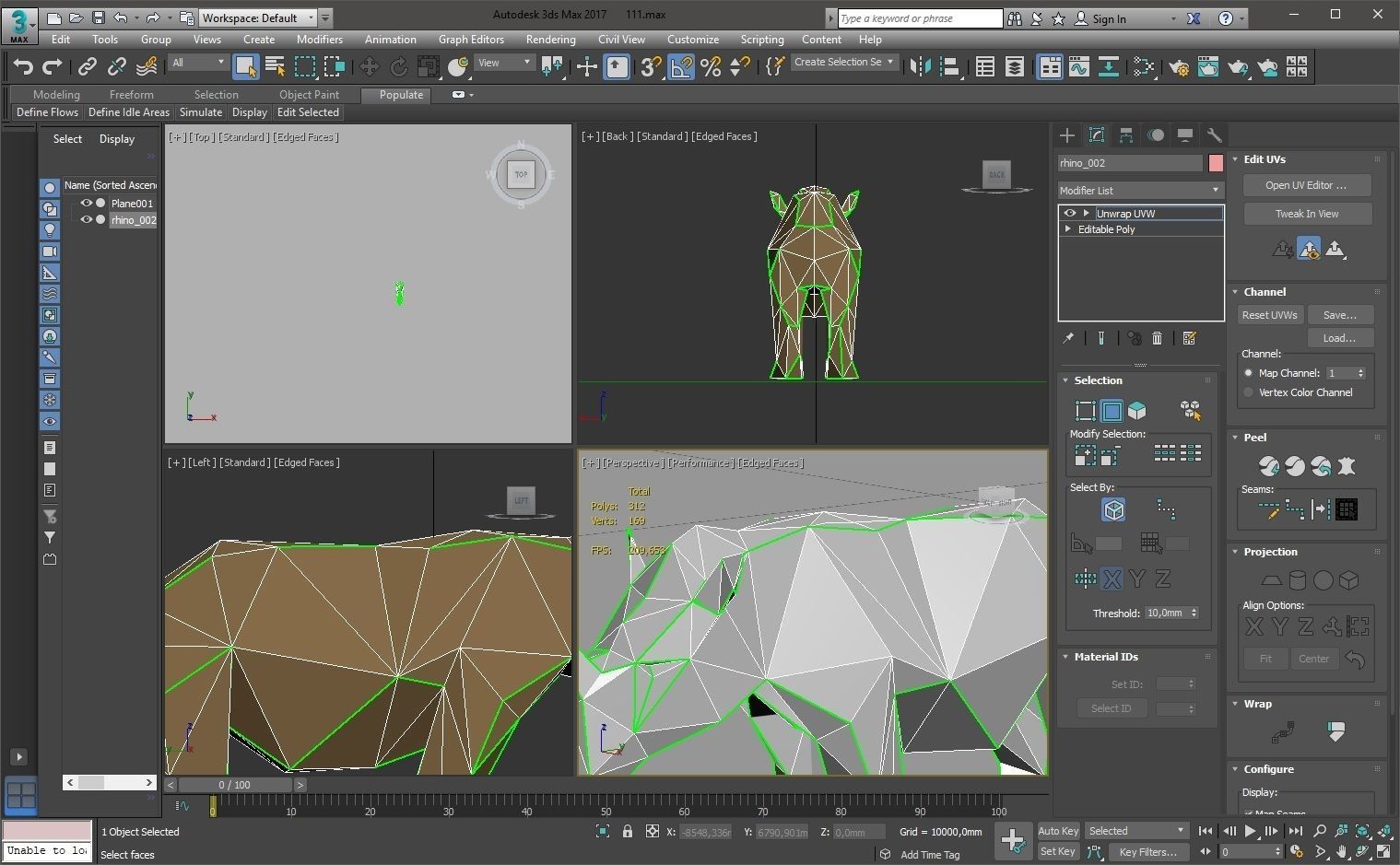Click the Open UV Editor button
The height and width of the screenshot is (865, 1400).
[1305, 185]
